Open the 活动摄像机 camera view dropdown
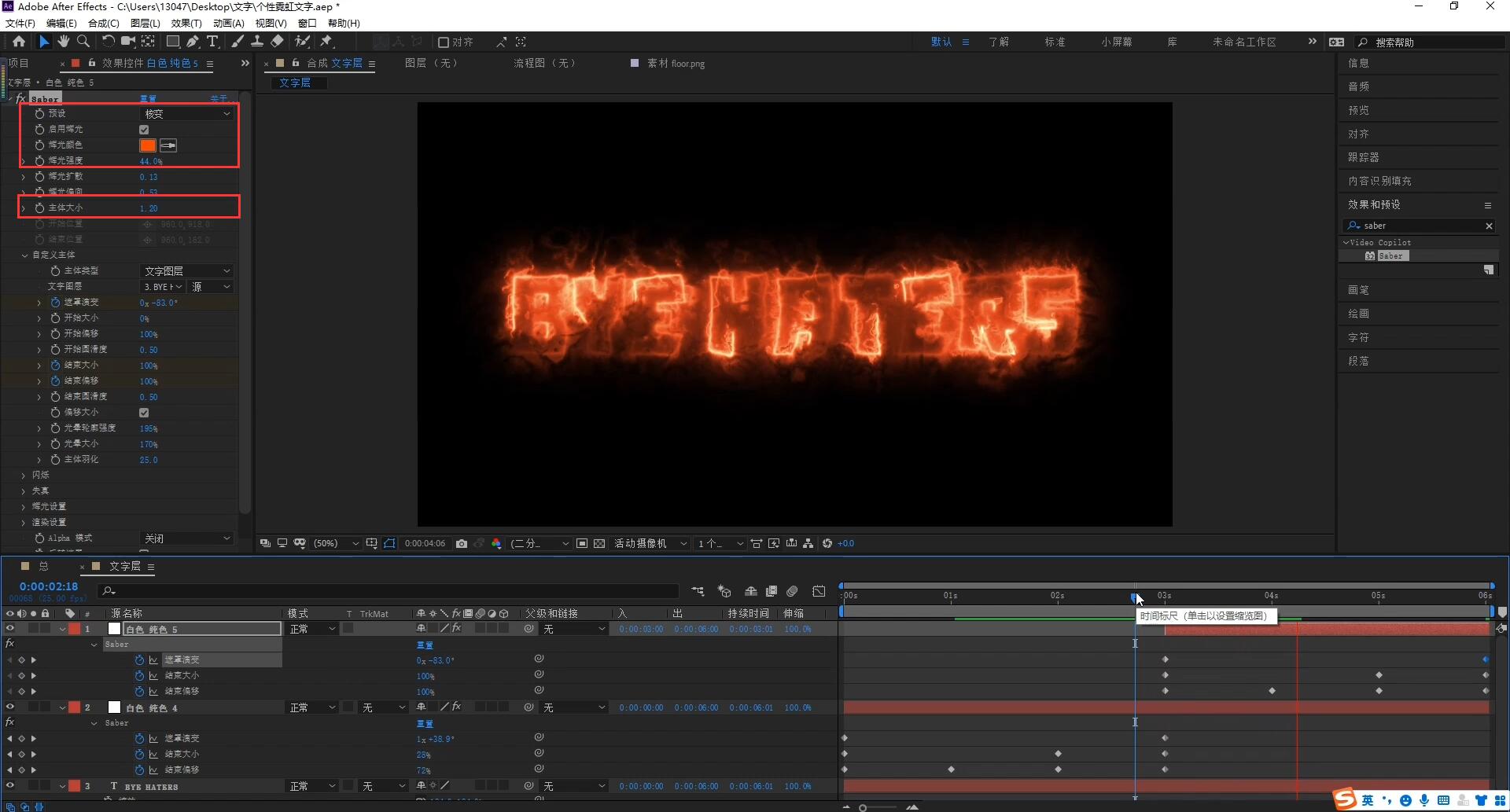 point(650,543)
